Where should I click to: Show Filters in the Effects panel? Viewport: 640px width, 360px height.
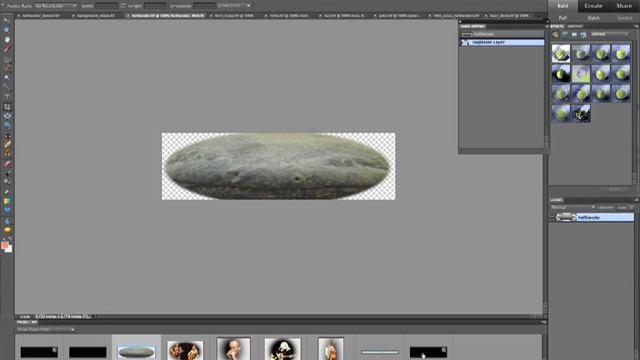coord(556,35)
